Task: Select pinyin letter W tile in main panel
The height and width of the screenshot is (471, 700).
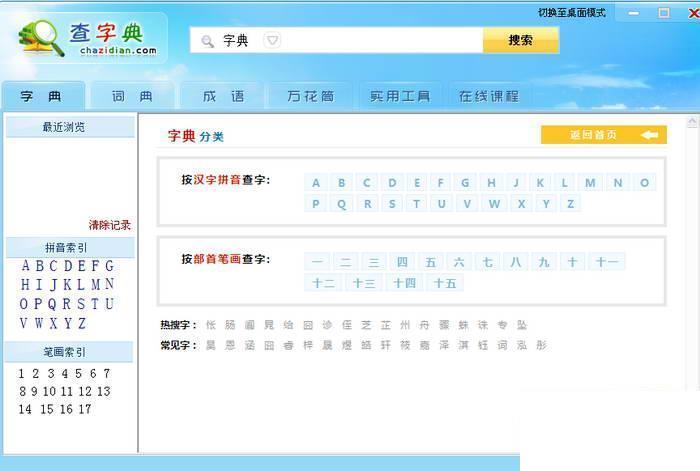Action: click(494, 204)
